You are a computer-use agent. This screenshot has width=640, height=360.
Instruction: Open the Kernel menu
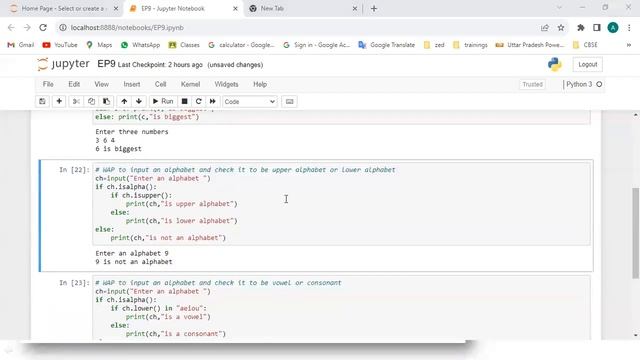pos(190,84)
